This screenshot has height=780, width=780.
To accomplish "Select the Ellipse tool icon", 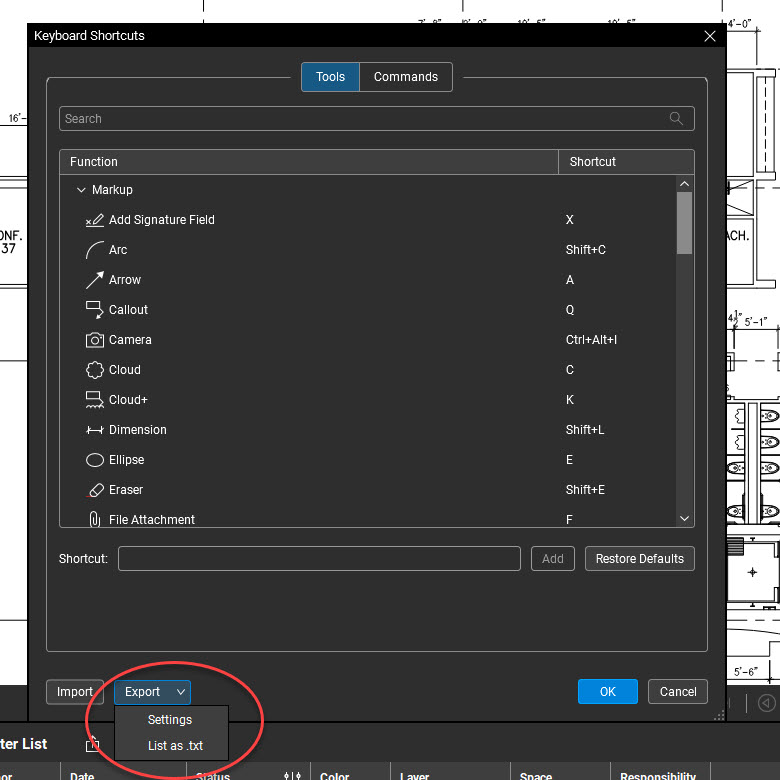I will 95,460.
